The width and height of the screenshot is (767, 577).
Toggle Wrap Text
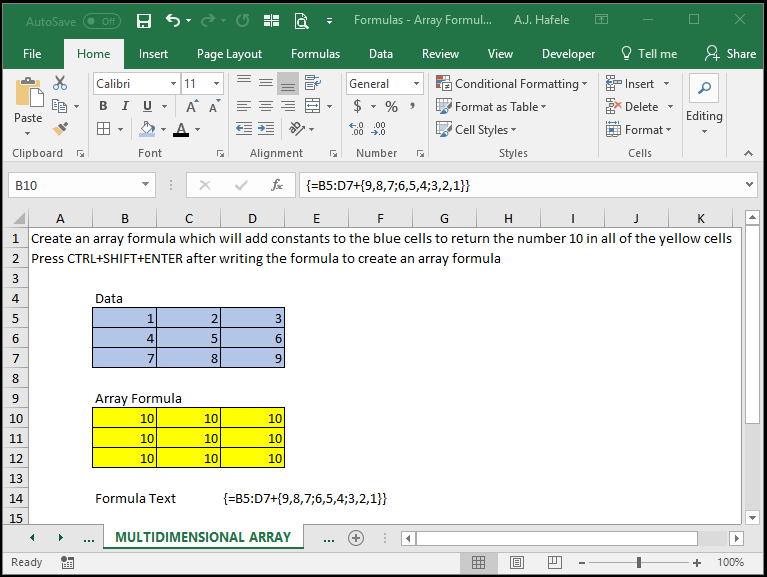pyautogui.click(x=313, y=83)
